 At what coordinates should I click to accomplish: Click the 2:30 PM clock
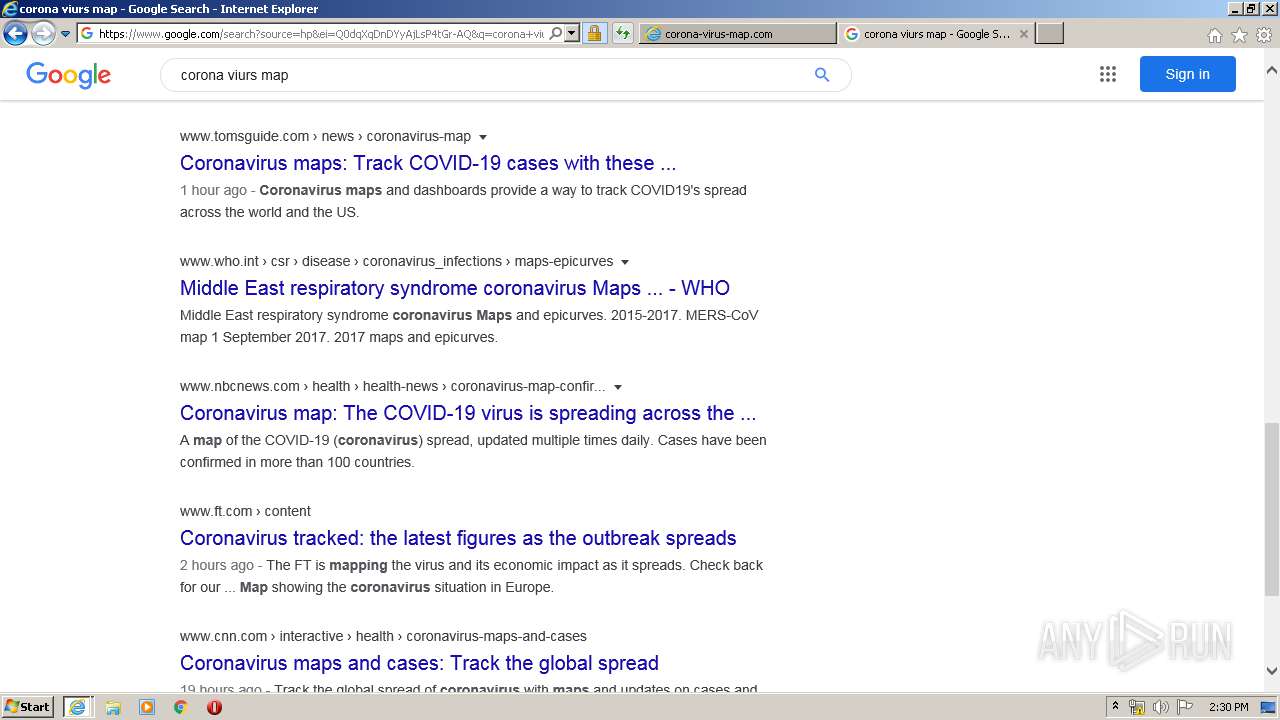(1229, 707)
